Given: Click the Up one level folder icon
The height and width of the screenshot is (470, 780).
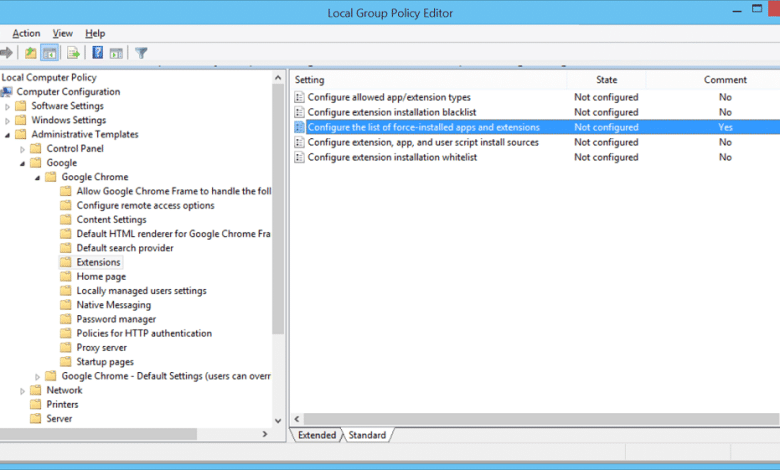Looking at the screenshot, I should point(30,52).
